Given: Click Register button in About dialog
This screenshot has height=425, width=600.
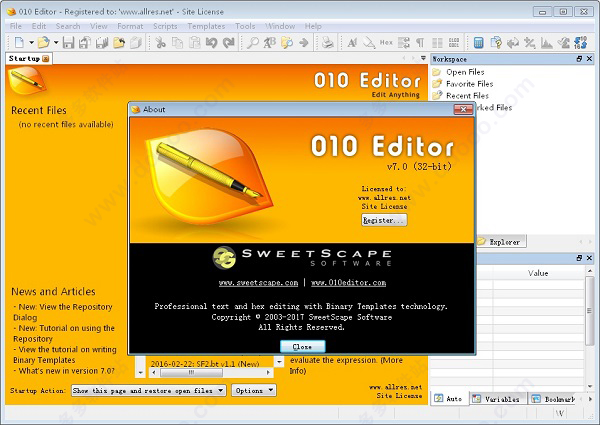Looking at the screenshot, I should point(384,220).
